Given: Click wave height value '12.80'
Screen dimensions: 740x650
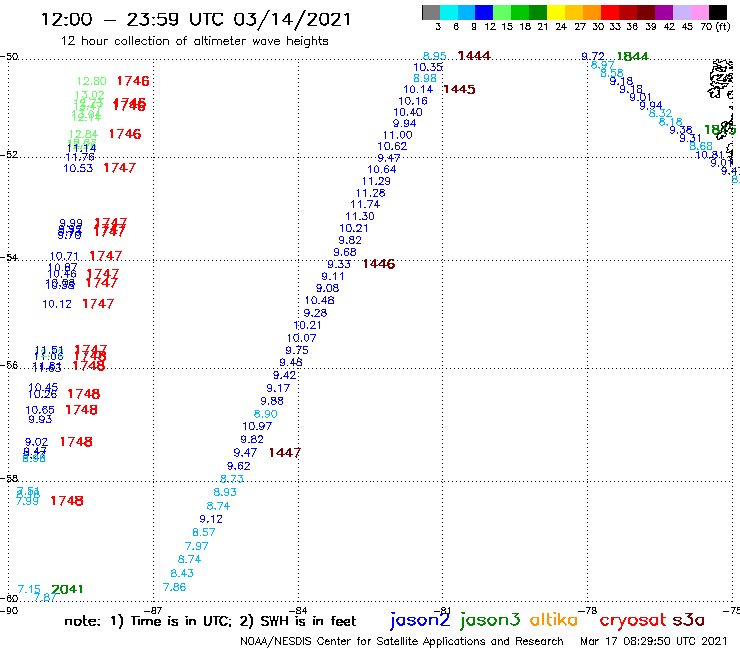Looking at the screenshot, I should point(92,81).
